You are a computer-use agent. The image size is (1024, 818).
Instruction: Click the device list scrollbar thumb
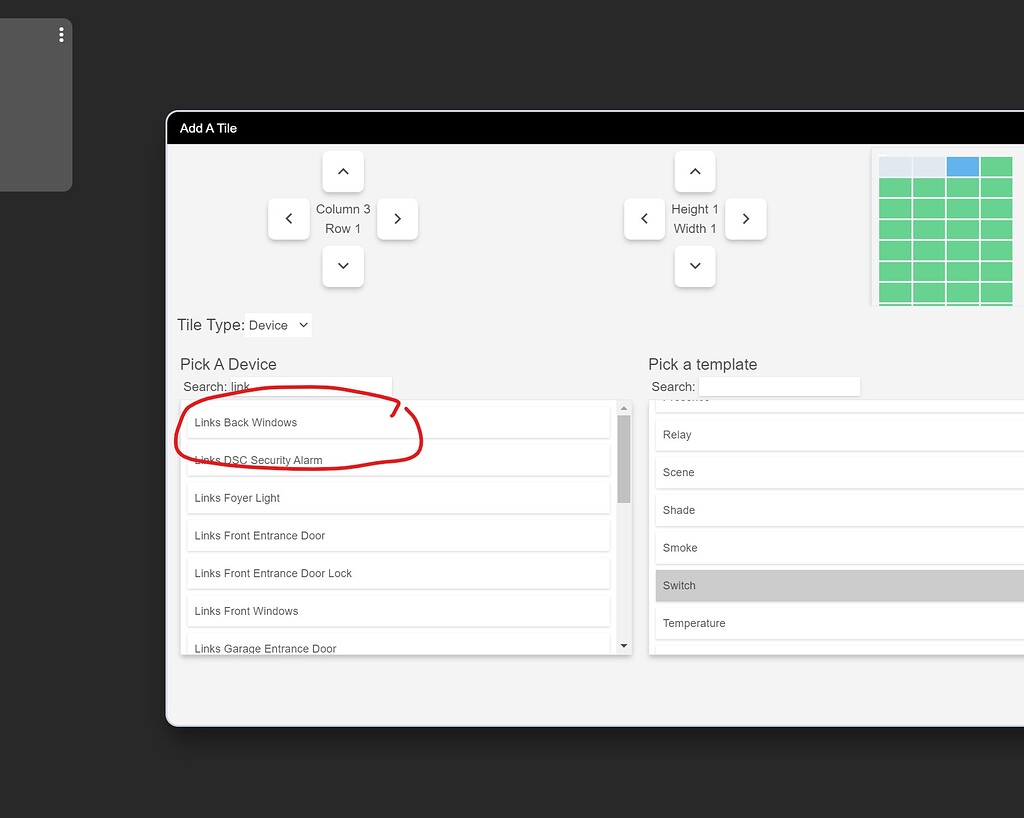[624, 459]
